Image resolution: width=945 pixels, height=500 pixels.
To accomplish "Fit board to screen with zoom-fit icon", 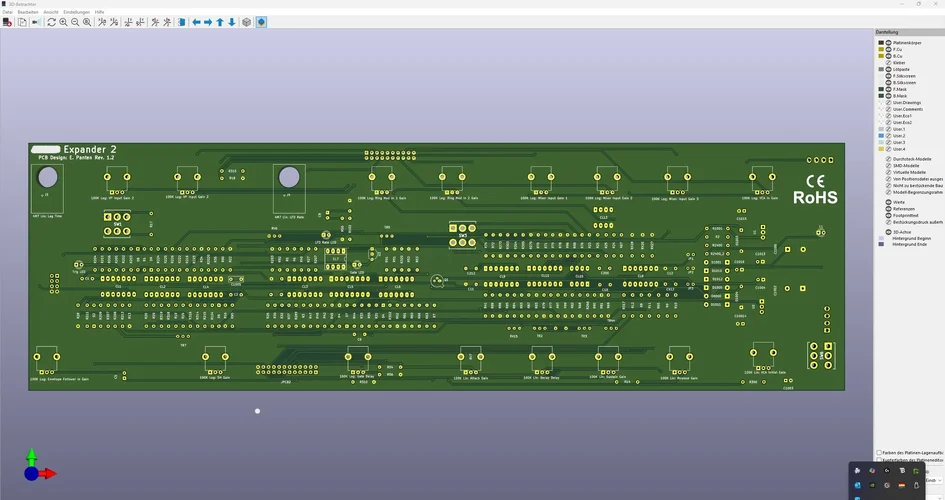I will pos(87,22).
